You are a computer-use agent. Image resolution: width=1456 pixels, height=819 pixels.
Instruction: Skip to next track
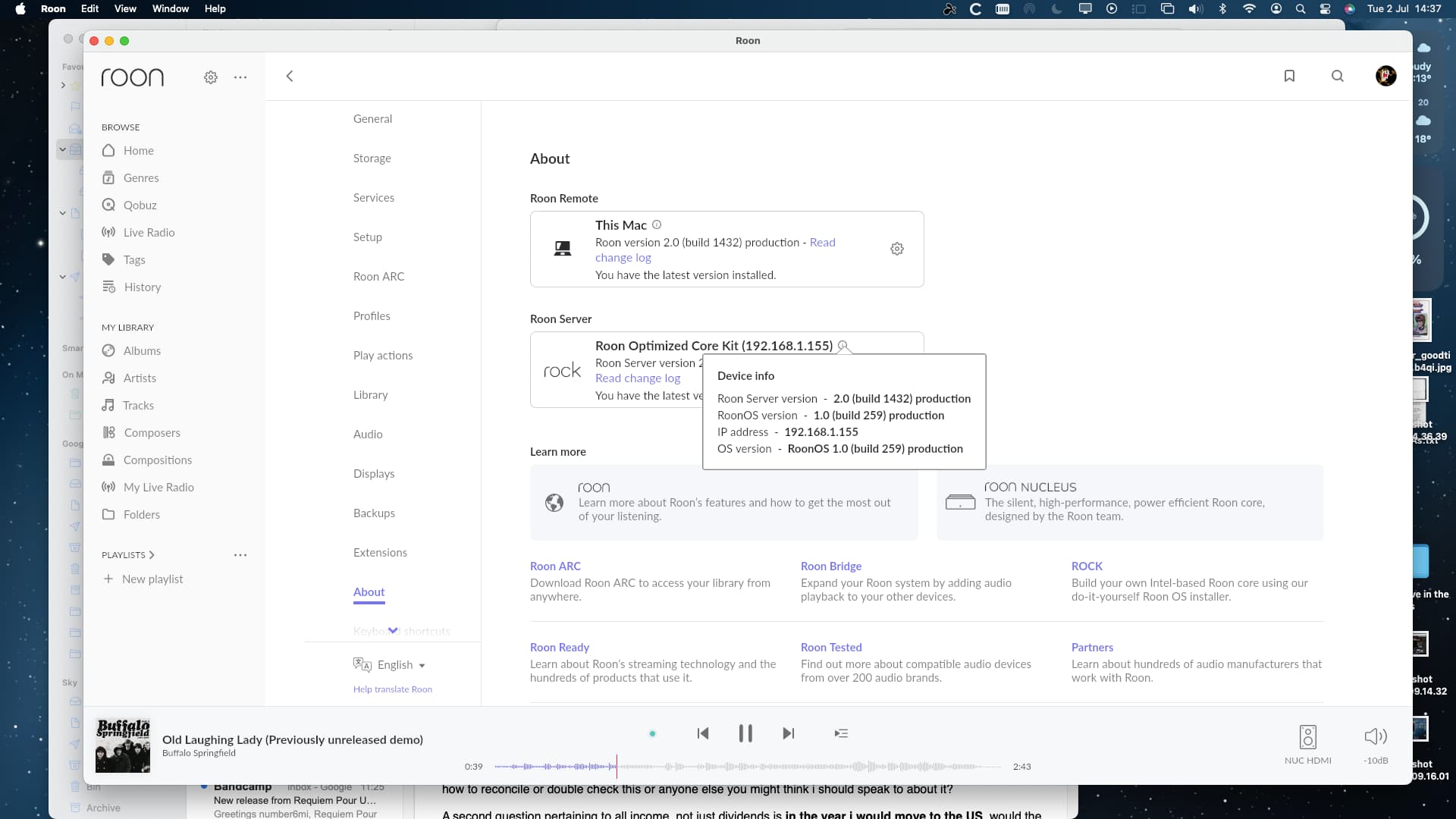(x=789, y=733)
